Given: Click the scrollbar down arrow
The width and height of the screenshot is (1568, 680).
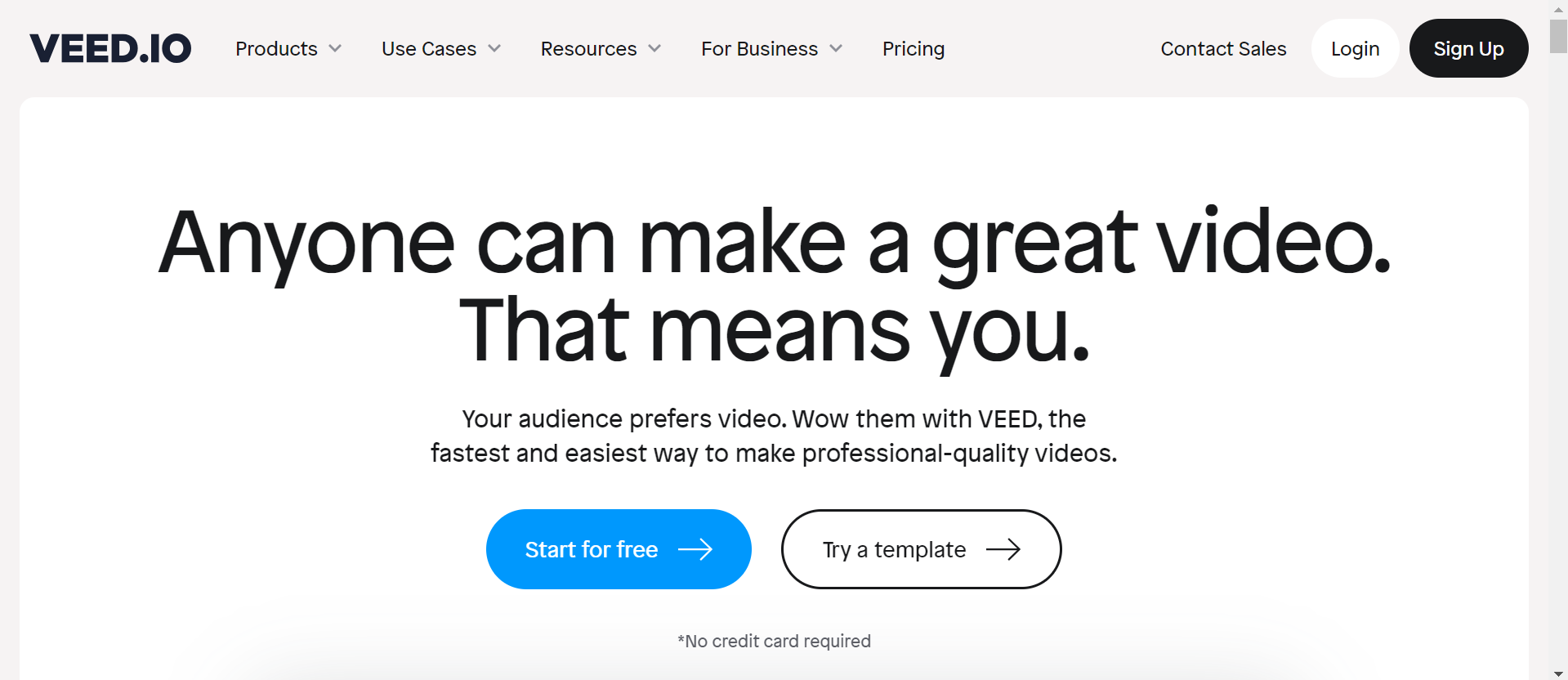Looking at the screenshot, I should 1558,673.
